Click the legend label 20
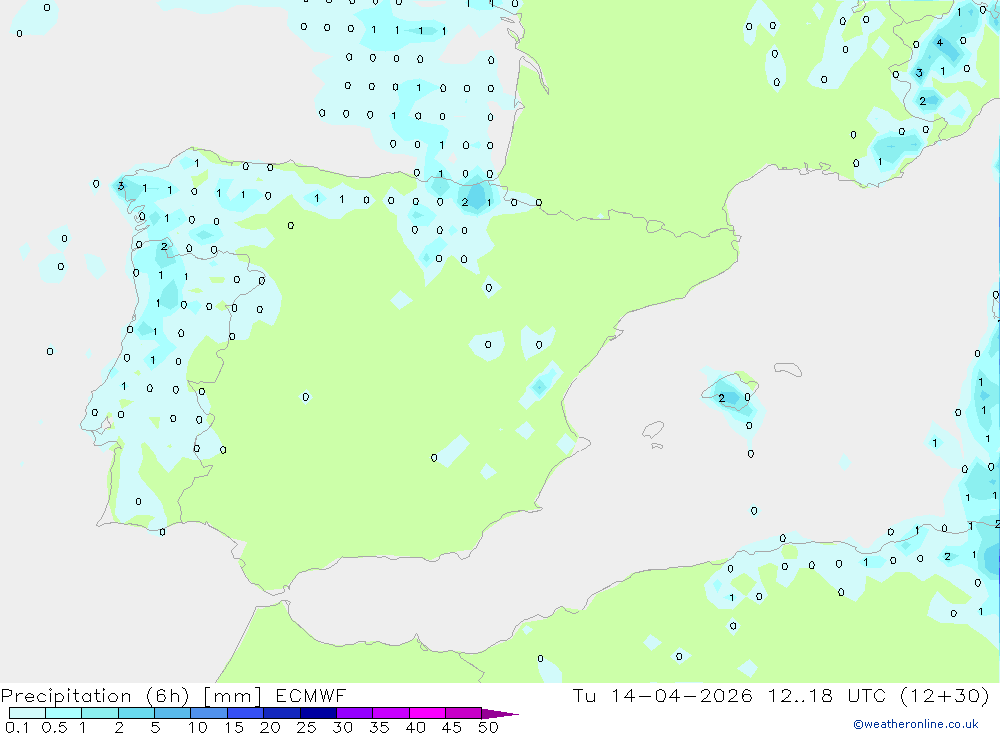This screenshot has width=1000, height=733. point(270,727)
